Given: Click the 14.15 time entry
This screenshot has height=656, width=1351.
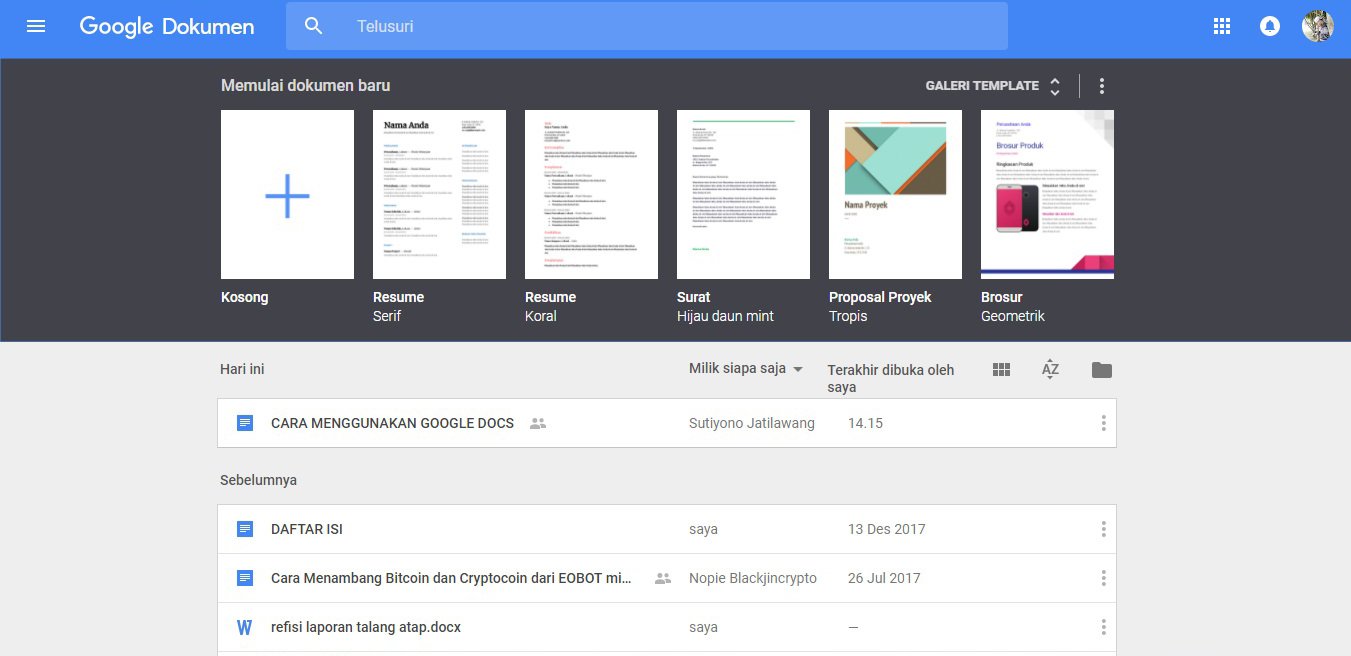Looking at the screenshot, I should (865, 423).
